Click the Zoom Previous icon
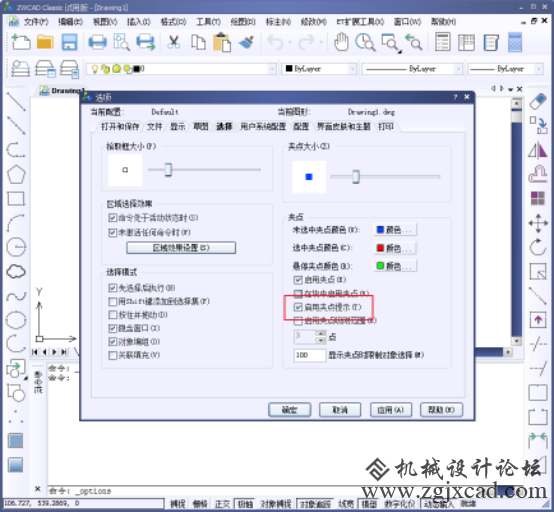554x512 pixels. pos(414,42)
